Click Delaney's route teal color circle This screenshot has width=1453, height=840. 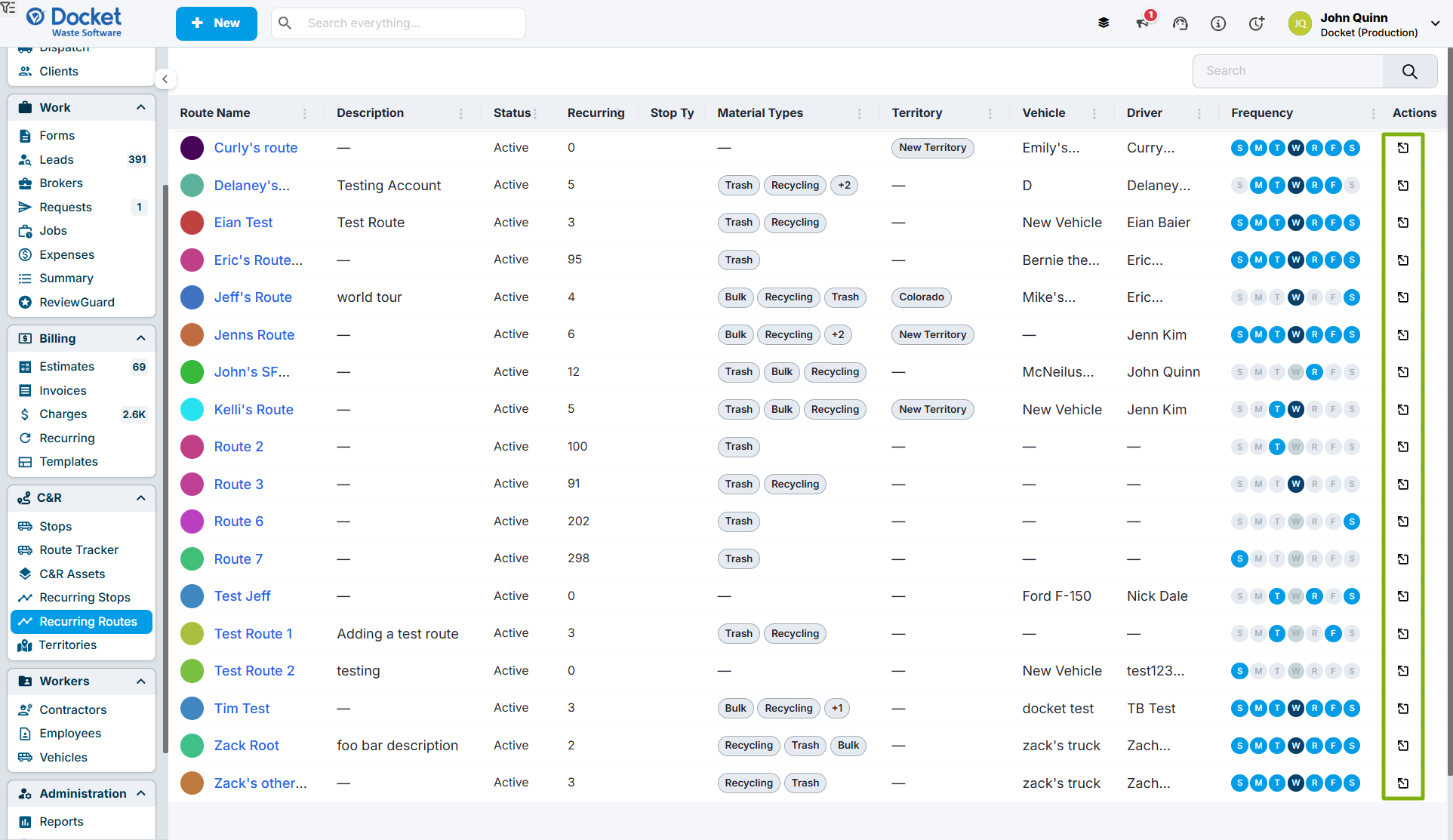[x=192, y=186]
